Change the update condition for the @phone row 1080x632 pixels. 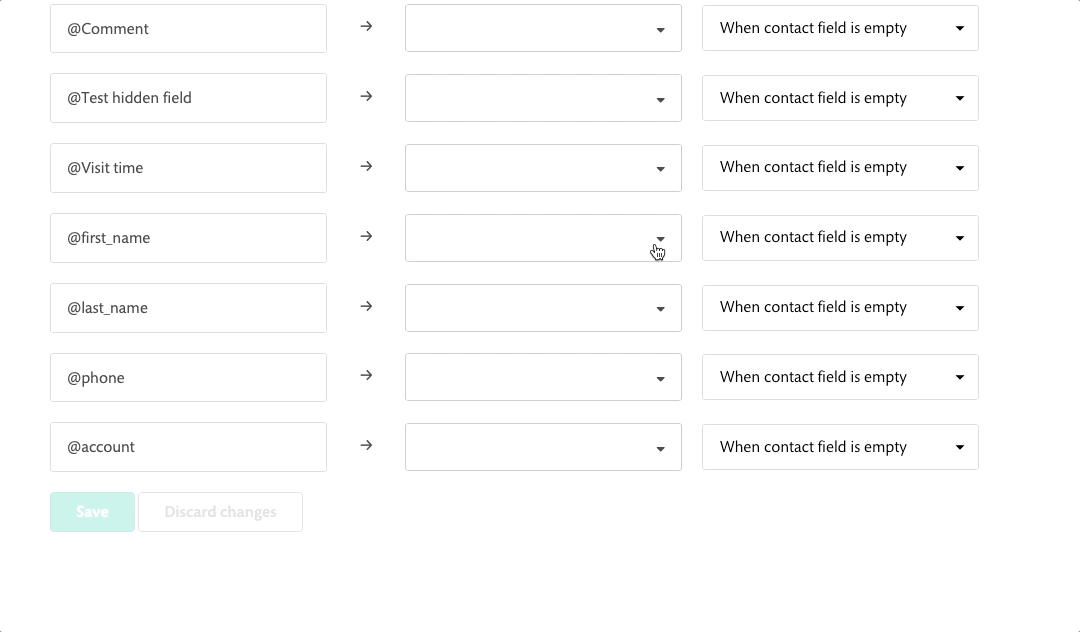pos(840,377)
